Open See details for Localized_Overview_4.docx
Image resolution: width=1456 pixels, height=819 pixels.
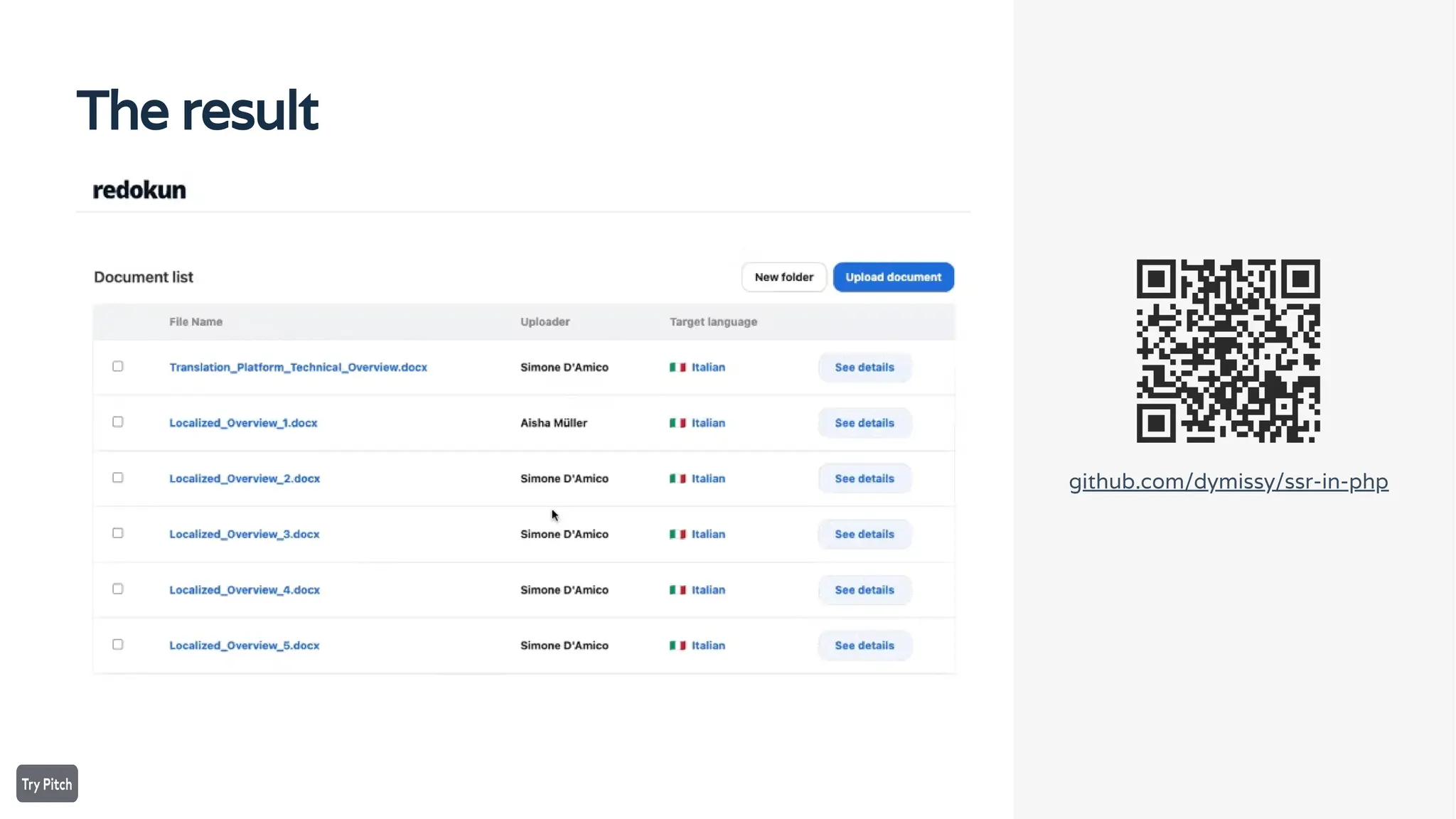click(864, 590)
